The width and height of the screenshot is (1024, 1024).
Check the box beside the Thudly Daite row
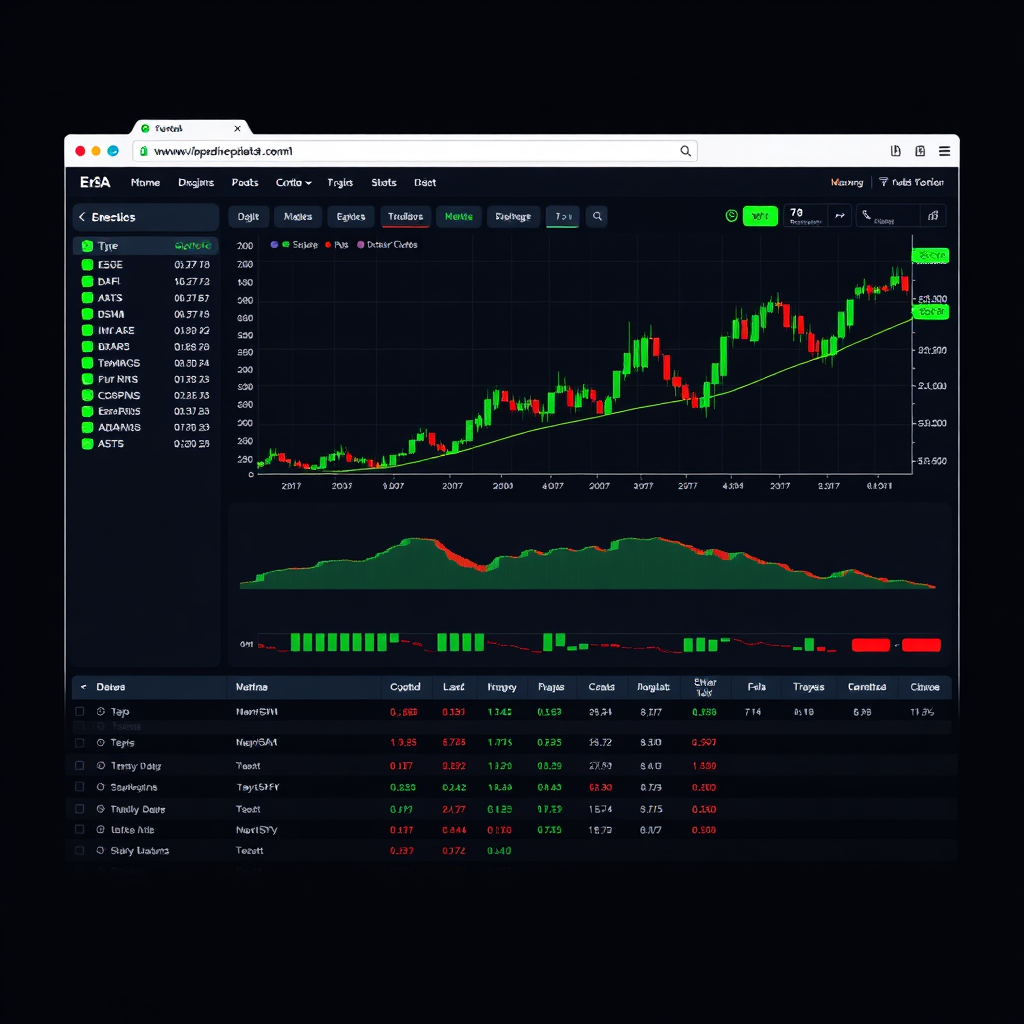(80, 809)
